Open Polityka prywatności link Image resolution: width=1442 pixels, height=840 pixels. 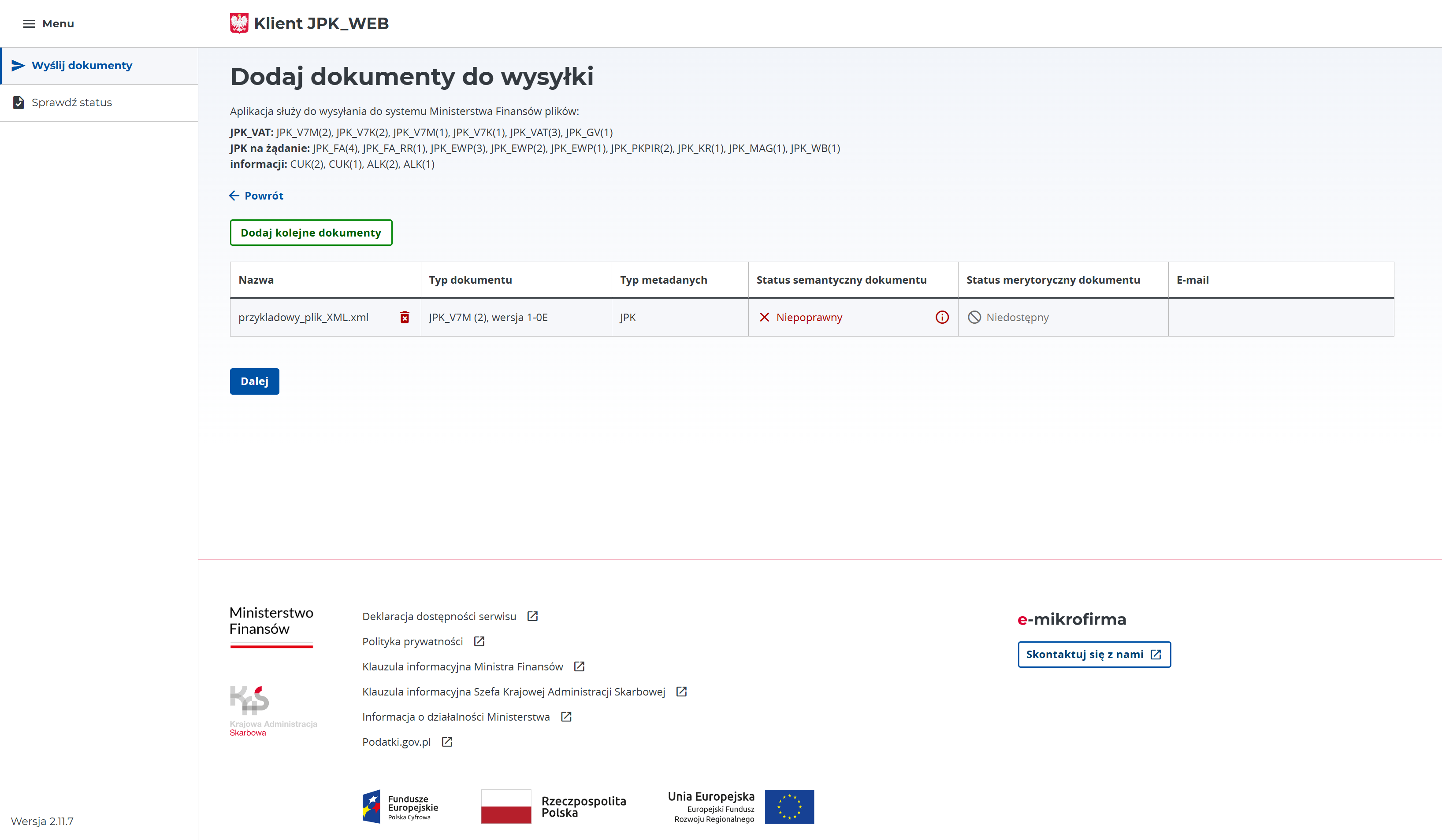coord(413,642)
